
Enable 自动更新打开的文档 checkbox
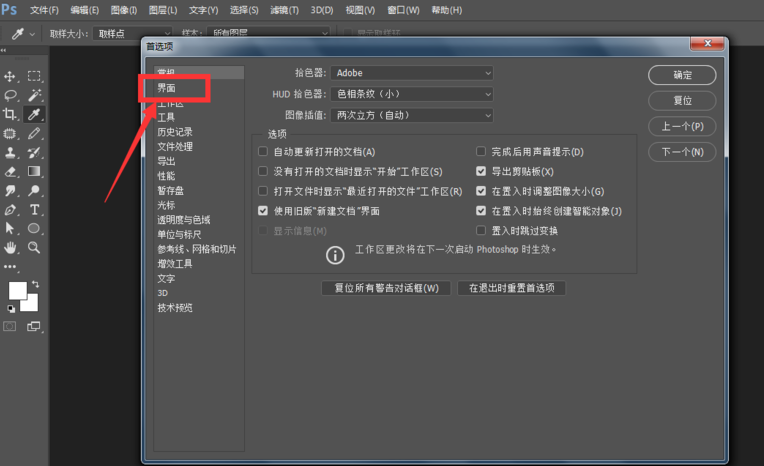pos(263,152)
